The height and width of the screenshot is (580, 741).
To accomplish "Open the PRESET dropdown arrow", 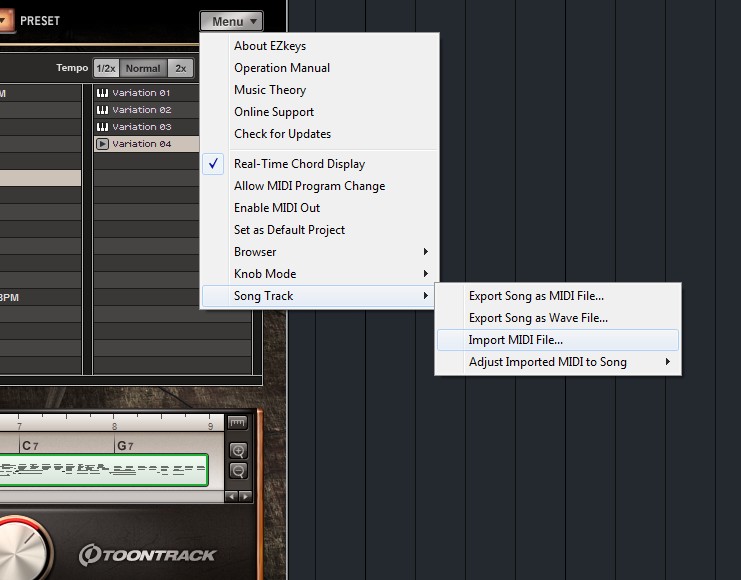I will (5, 21).
